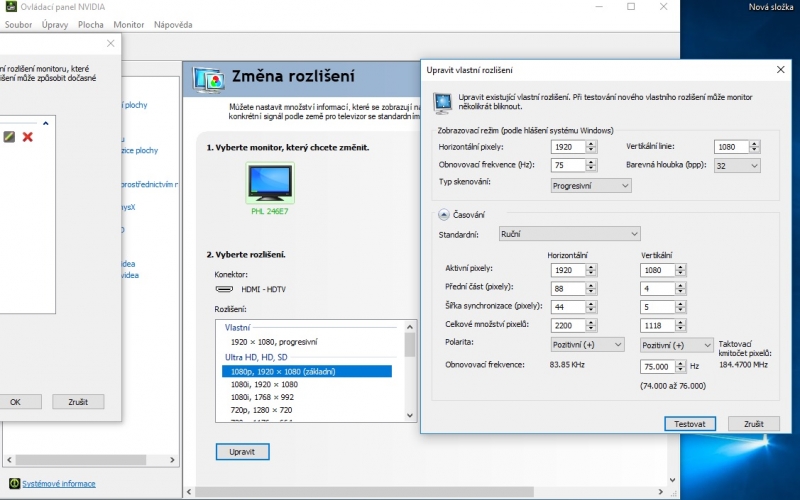Viewport: 800px width, 500px height.
Task: Collapse the Časování section round arrow
Action: pos(443,215)
